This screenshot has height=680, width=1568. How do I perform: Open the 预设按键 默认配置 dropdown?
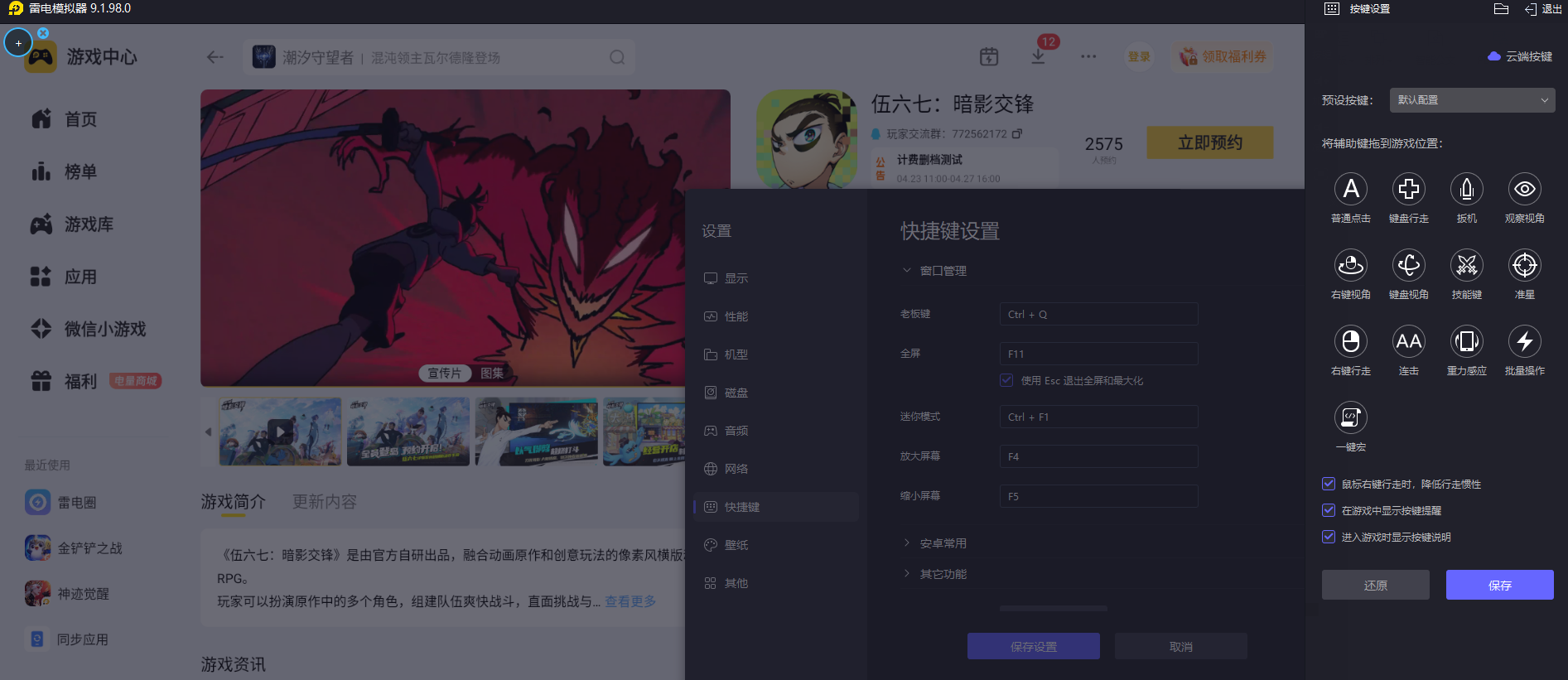(1472, 100)
